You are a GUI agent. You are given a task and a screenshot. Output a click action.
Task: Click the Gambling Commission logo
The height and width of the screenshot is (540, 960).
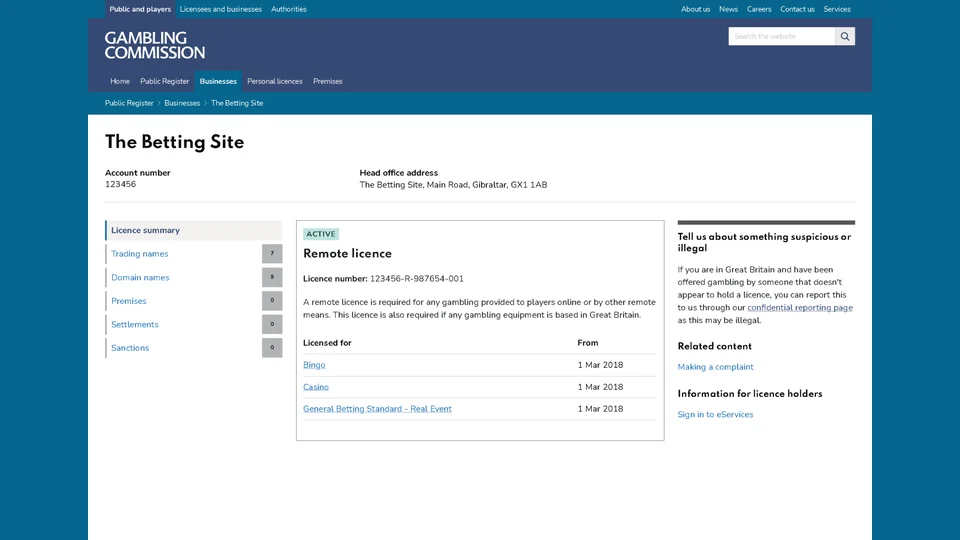tap(155, 45)
